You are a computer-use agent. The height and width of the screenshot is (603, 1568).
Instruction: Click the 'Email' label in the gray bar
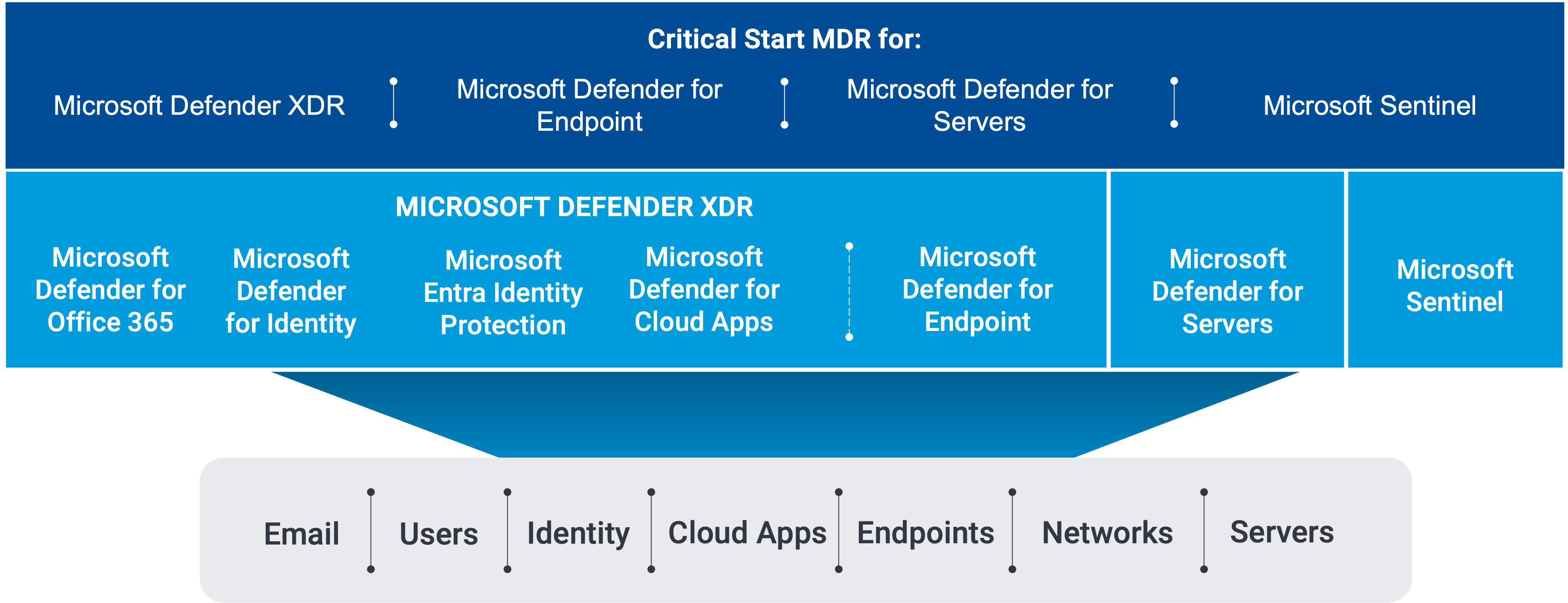(x=301, y=534)
